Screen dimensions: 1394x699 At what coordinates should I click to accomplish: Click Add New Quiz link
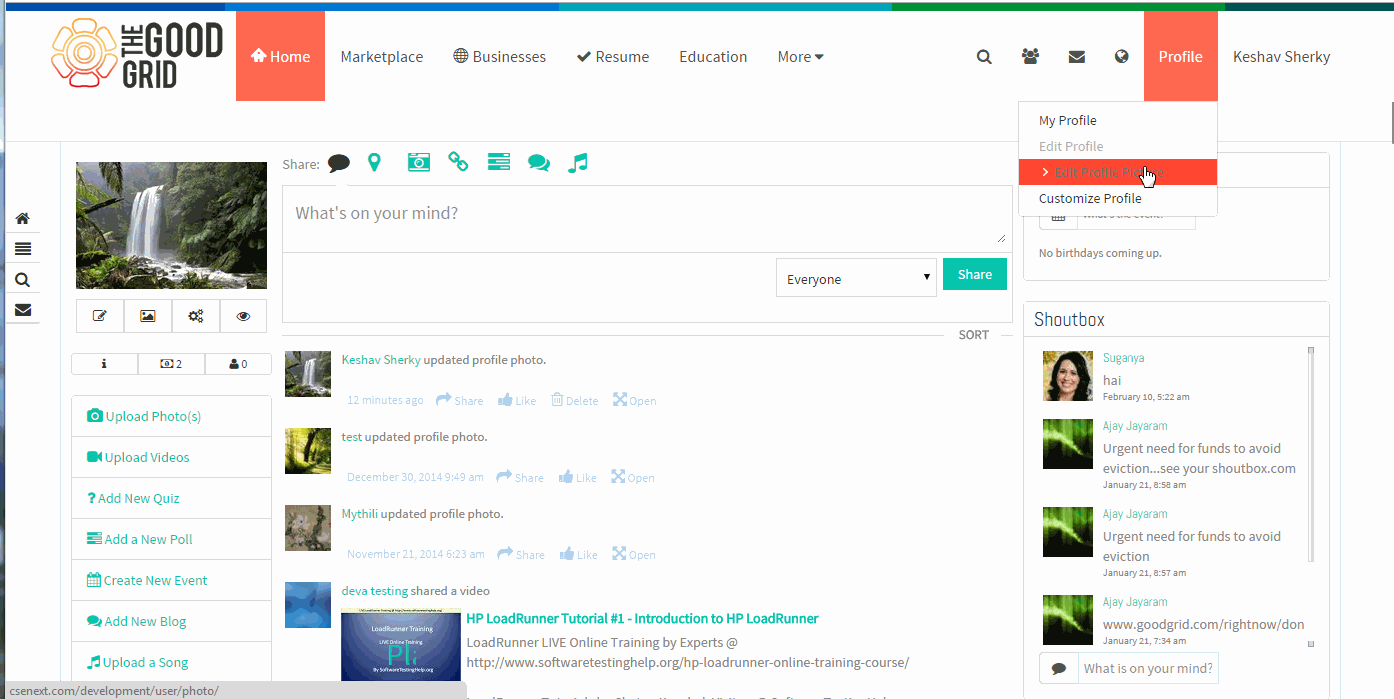click(x=133, y=498)
